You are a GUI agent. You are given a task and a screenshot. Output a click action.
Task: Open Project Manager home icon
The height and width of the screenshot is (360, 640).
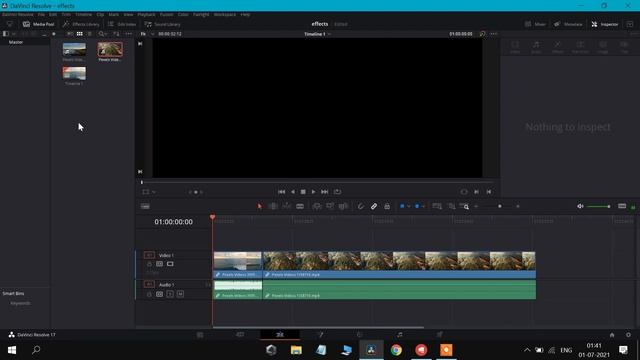coord(612,335)
